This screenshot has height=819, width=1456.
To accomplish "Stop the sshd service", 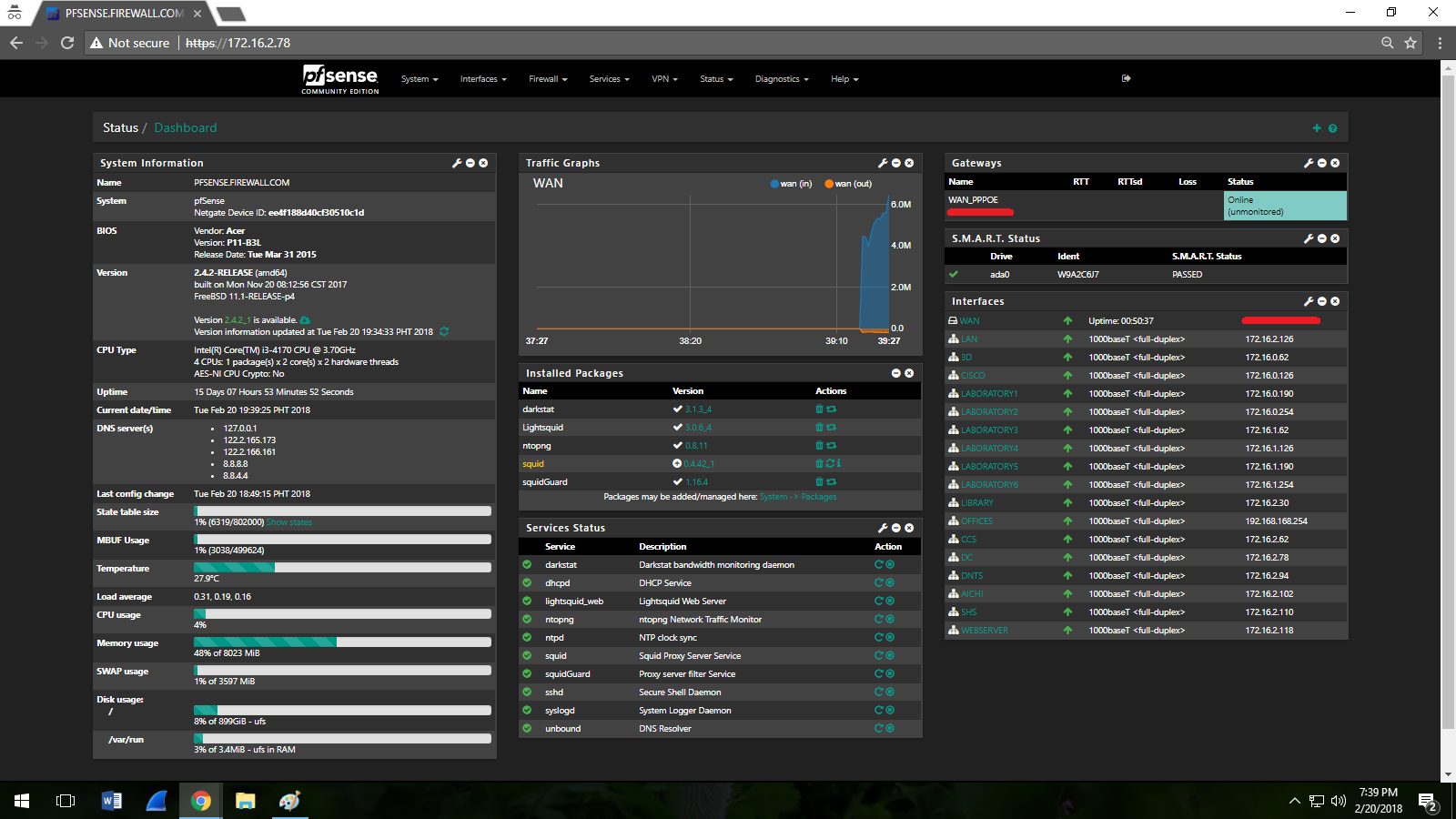I will coord(890,693).
